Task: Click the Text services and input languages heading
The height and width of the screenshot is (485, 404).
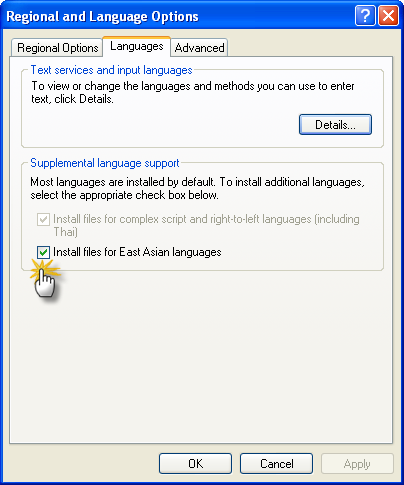Action: (x=111, y=70)
